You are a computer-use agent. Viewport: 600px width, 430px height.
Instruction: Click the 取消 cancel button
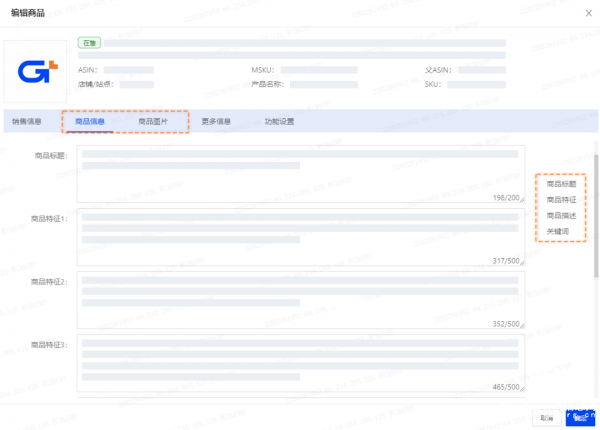click(x=546, y=417)
